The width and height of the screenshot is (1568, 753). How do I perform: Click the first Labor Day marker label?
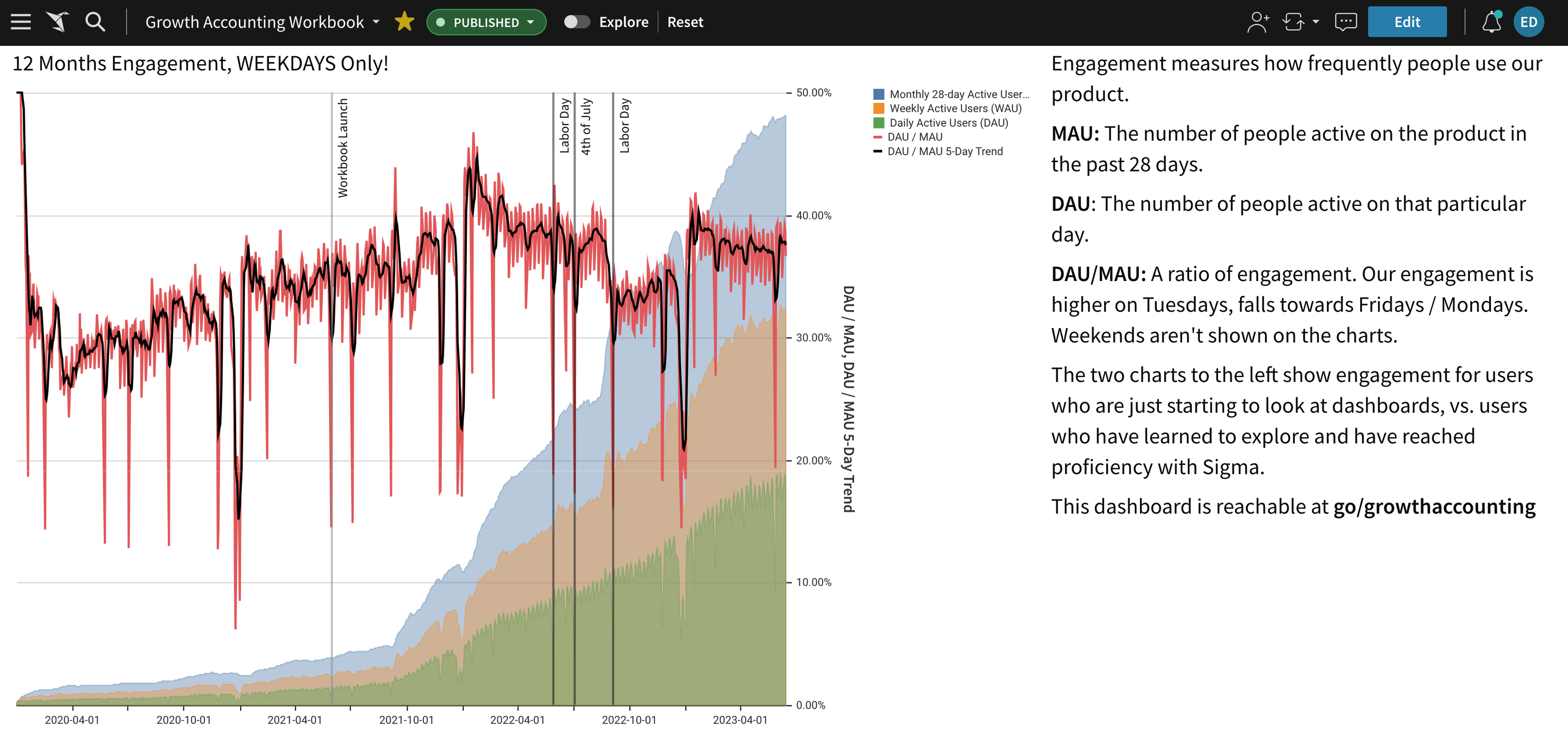point(564,125)
